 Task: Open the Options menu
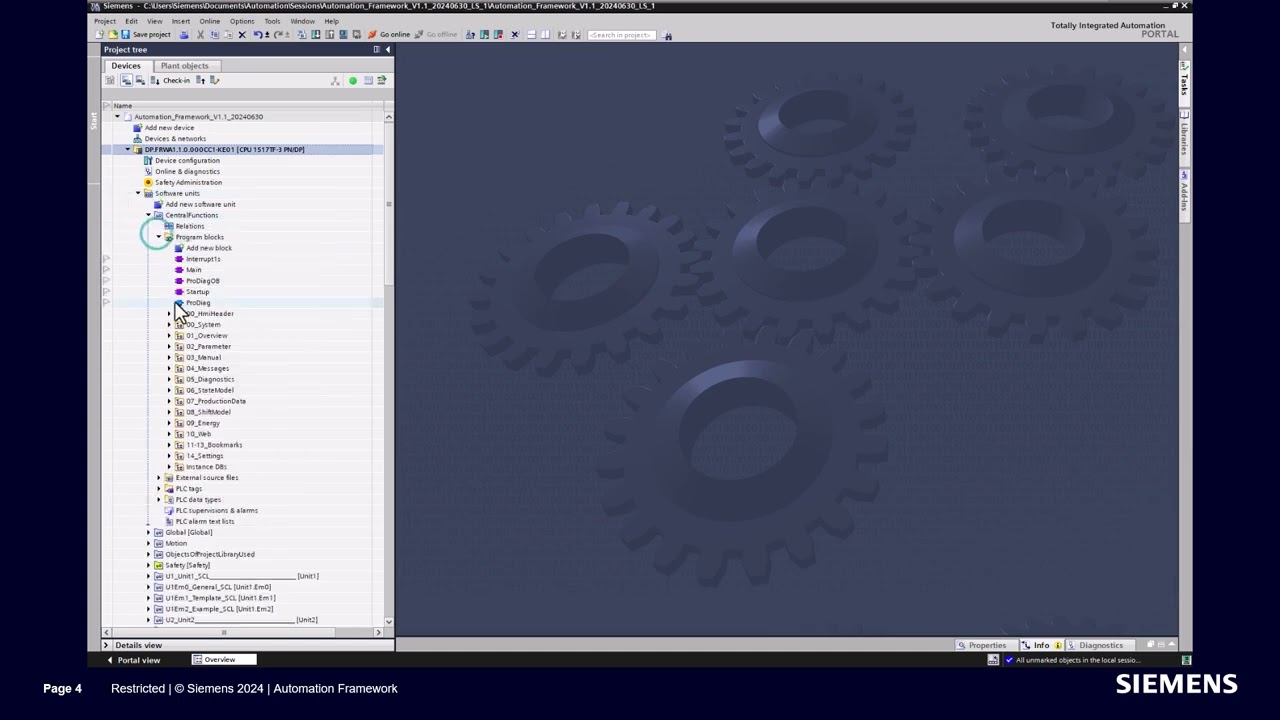tap(242, 21)
